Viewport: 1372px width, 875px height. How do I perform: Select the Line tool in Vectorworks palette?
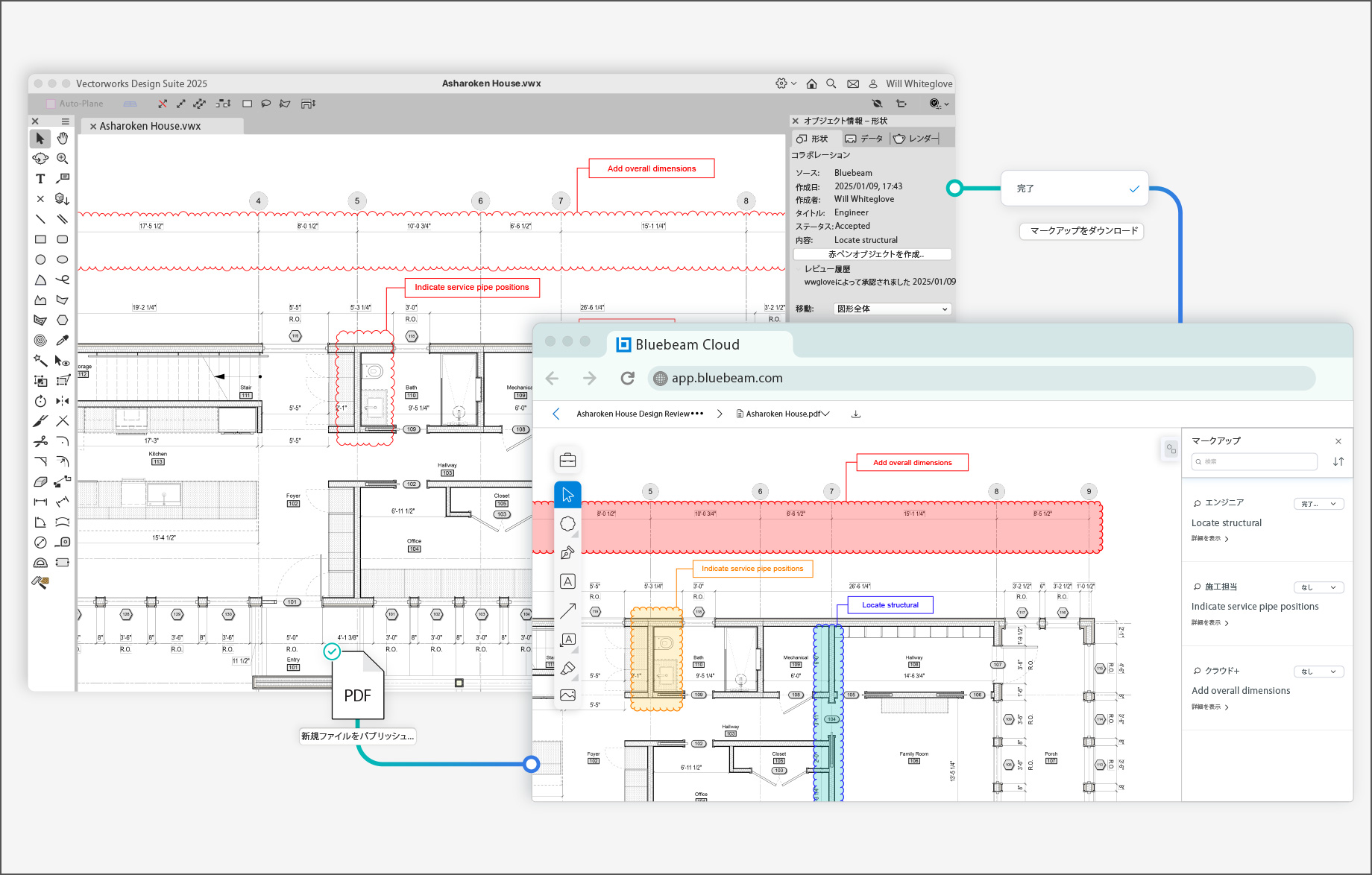[x=40, y=219]
